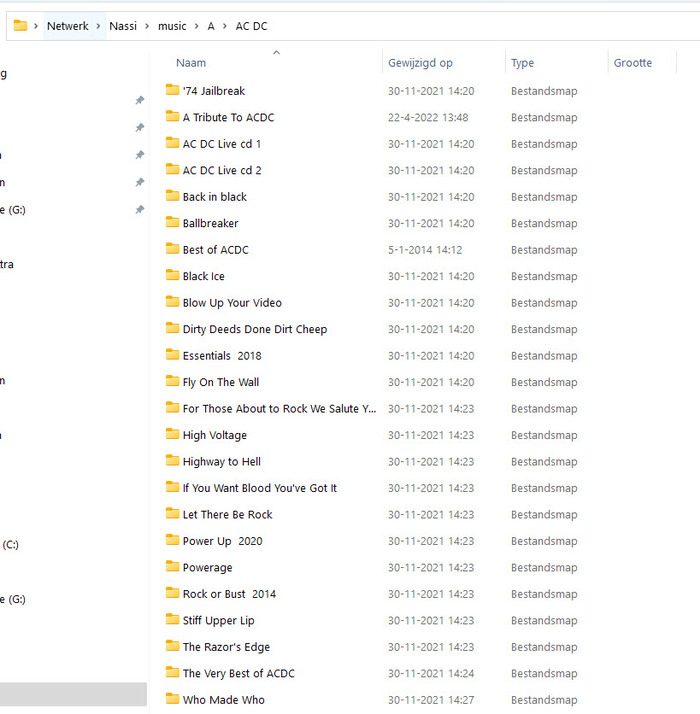Viewport: 700px width, 714px height.
Task: Select the If You Want Blood You've Got It name
Action: 260,488
